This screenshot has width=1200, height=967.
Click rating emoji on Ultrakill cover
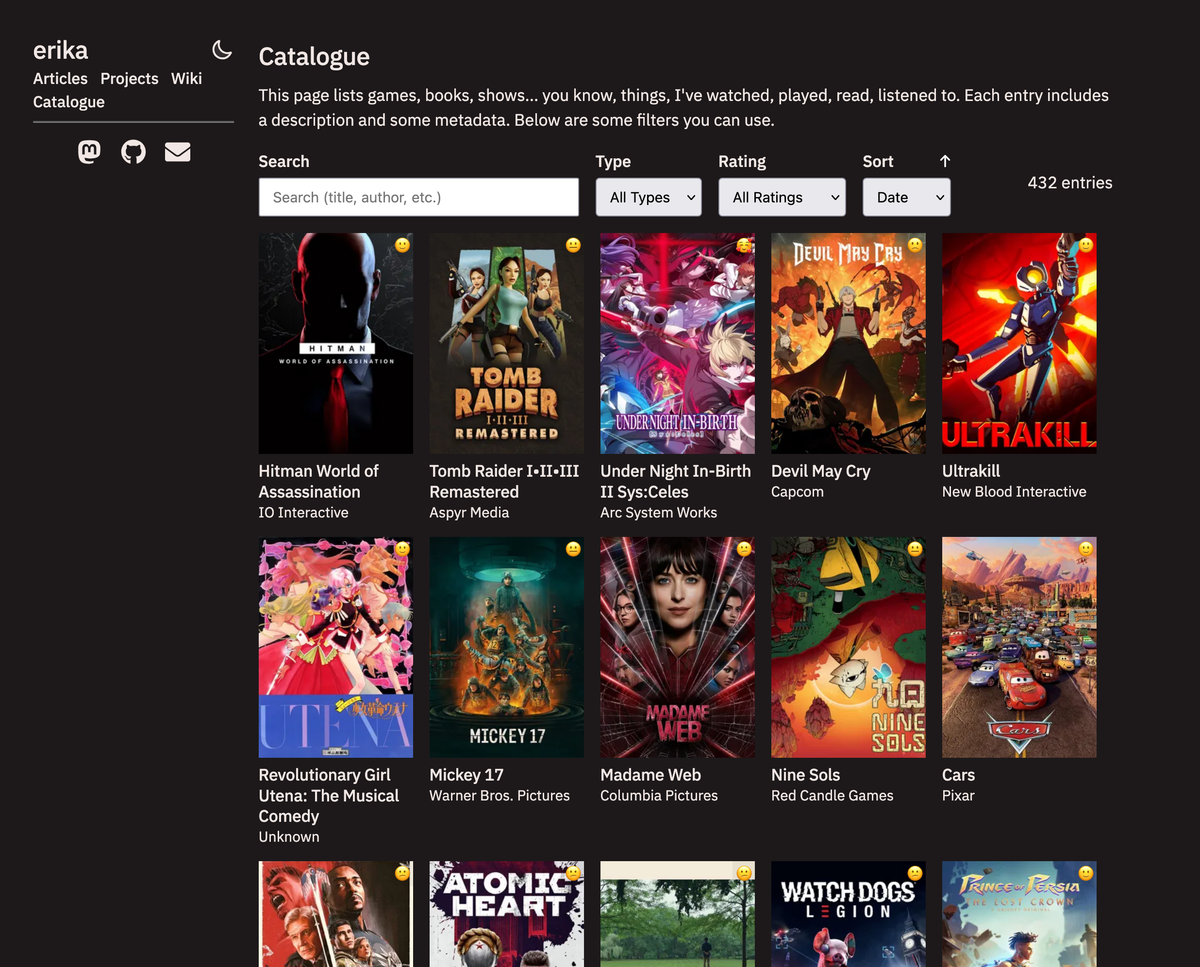point(1086,245)
